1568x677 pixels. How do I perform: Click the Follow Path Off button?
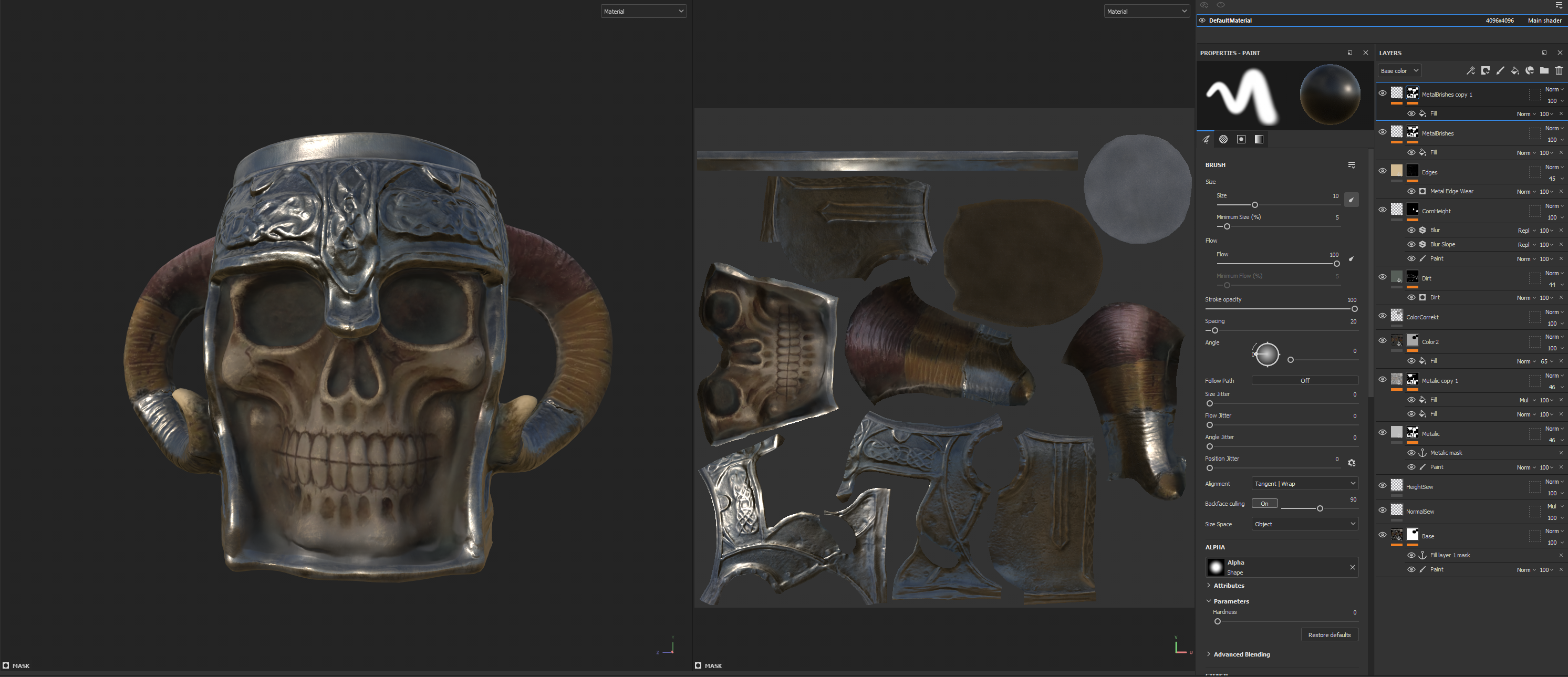(1304, 380)
